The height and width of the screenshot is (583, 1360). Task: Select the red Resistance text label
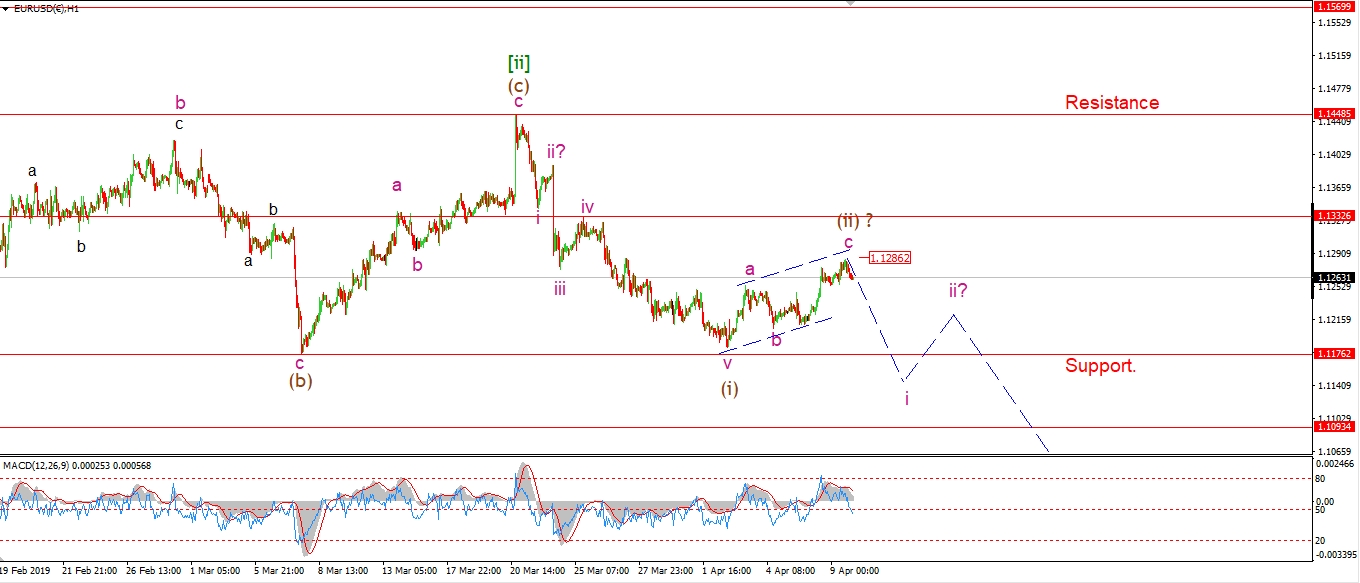[x=1111, y=103]
